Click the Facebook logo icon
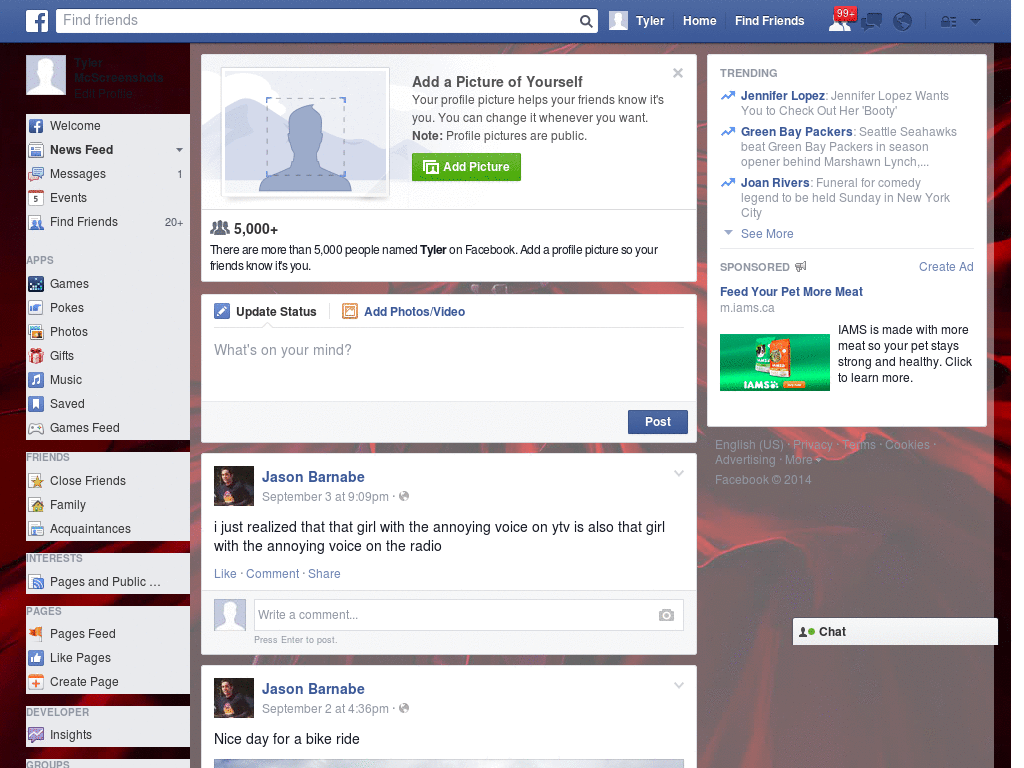 point(37,21)
